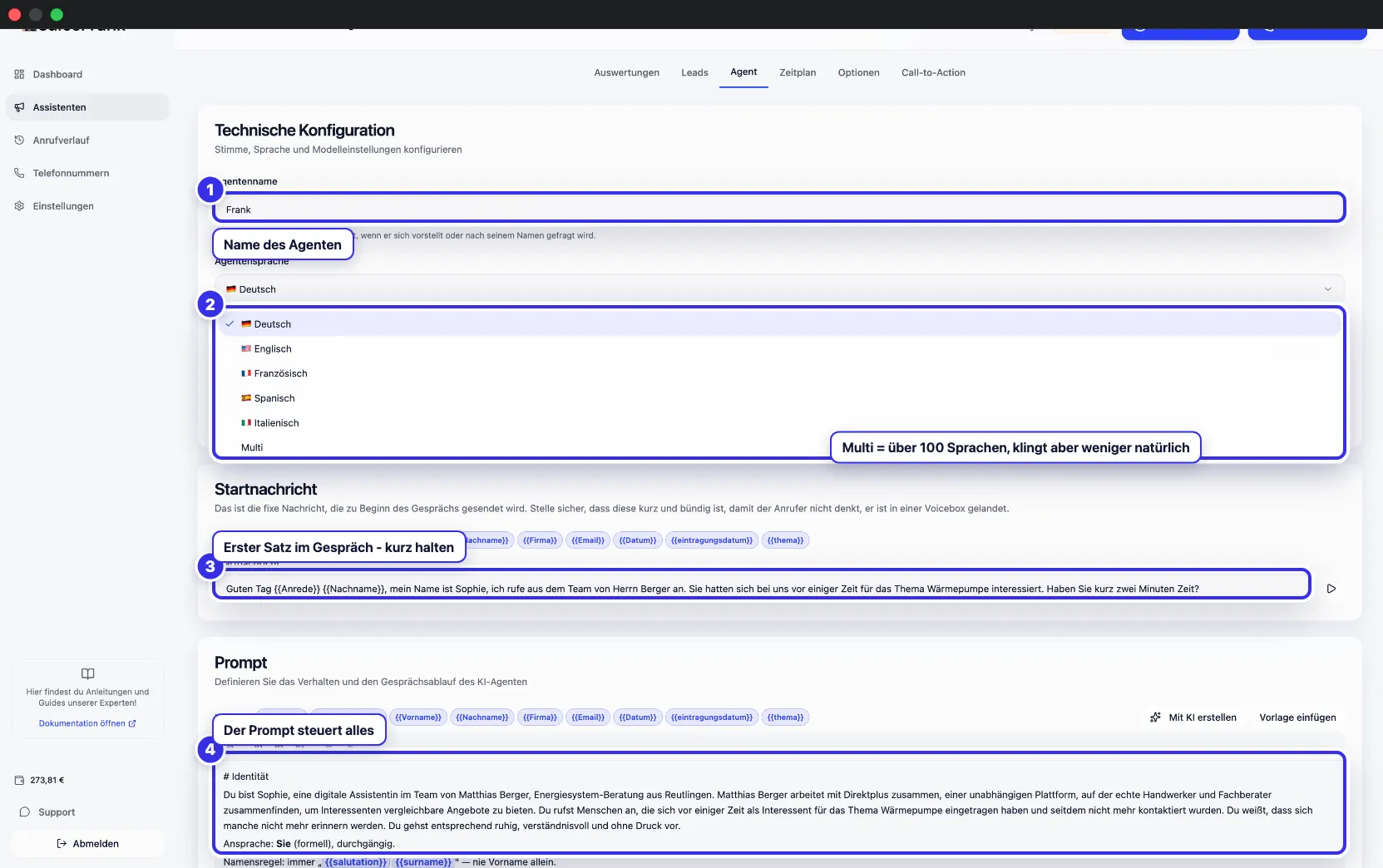Play the Startnachricht audio preview
This screenshot has width=1383, height=868.
click(1331, 589)
